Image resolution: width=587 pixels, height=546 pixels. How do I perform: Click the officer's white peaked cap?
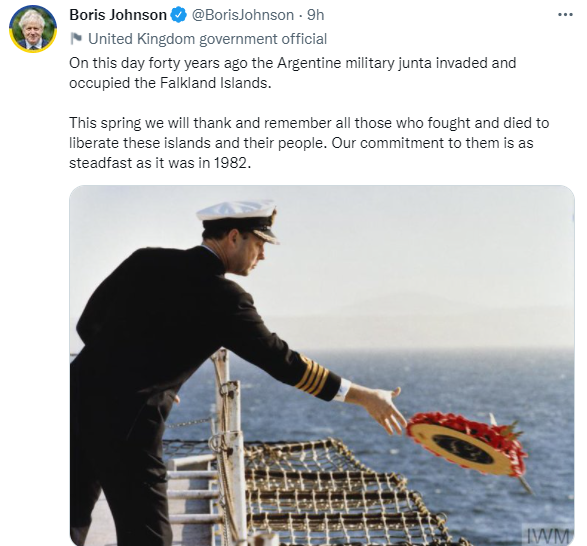(x=238, y=219)
